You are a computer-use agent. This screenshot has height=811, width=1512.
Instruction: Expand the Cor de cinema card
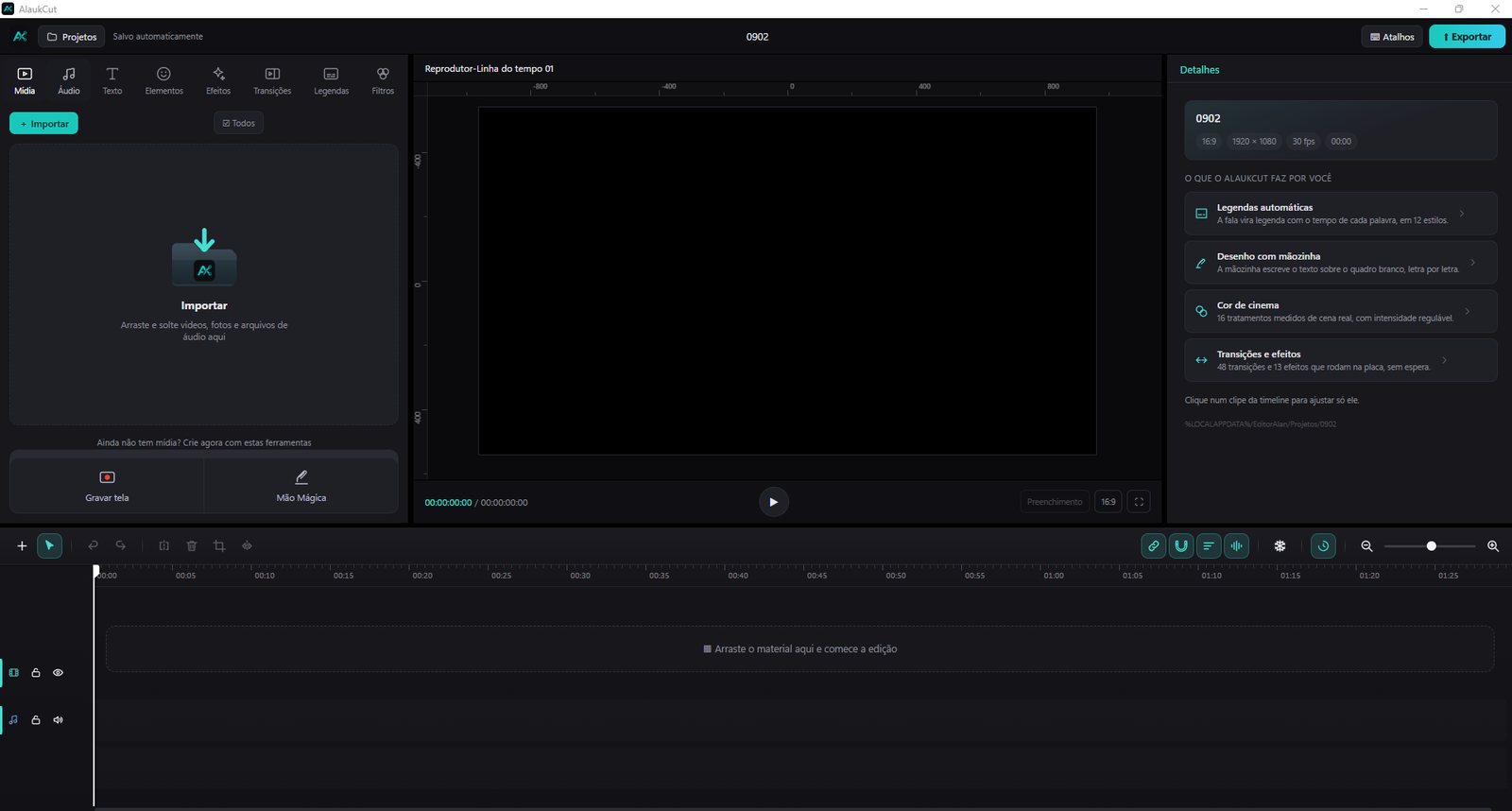pyautogui.click(x=1340, y=312)
